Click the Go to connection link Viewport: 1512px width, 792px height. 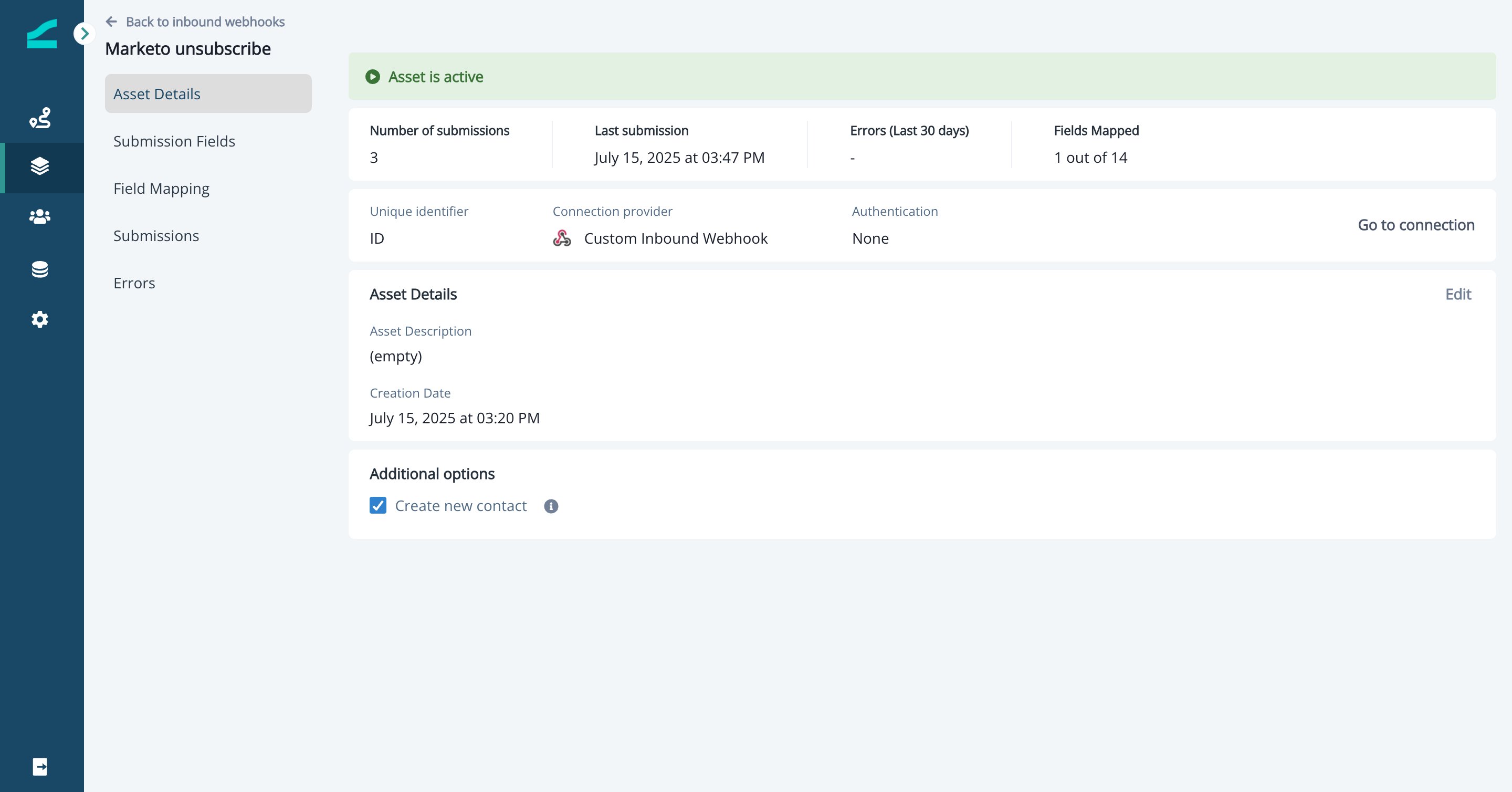pos(1416,225)
